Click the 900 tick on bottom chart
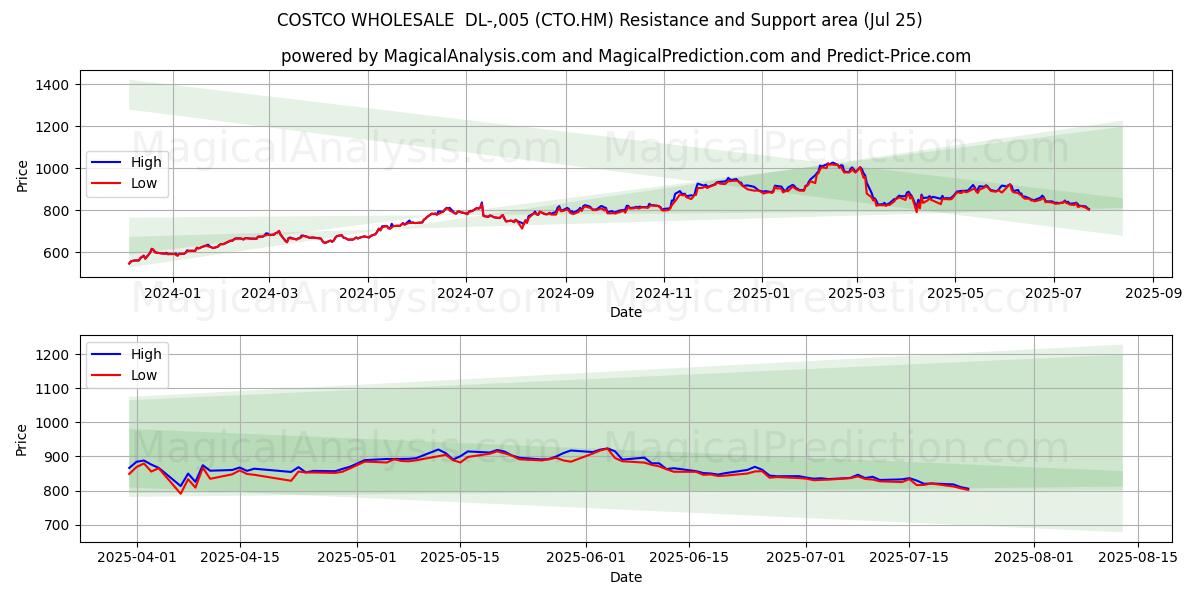 click(56, 457)
